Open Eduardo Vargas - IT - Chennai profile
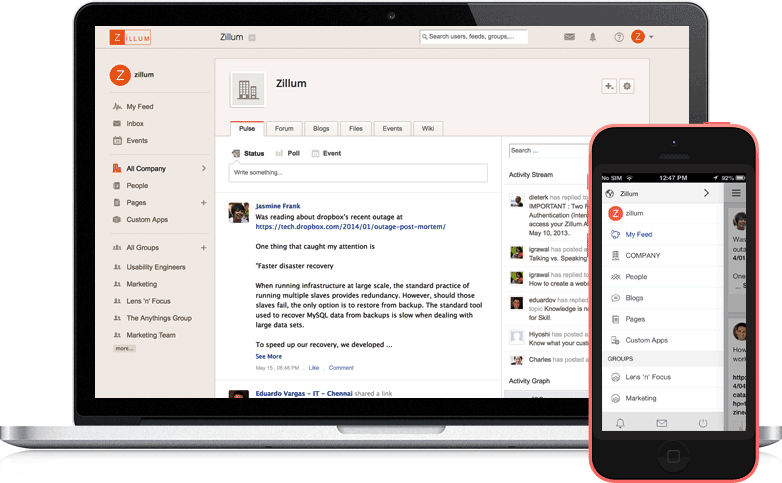The width and height of the screenshot is (782, 483). tap(304, 394)
